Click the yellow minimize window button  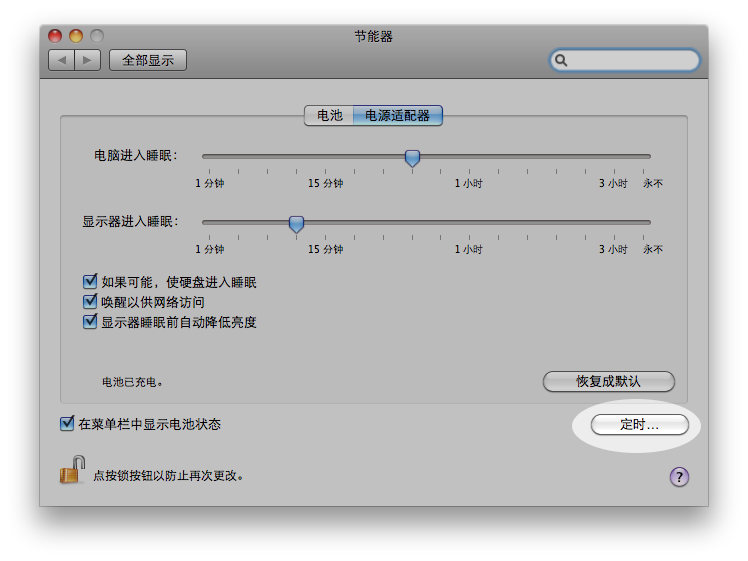tap(76, 36)
